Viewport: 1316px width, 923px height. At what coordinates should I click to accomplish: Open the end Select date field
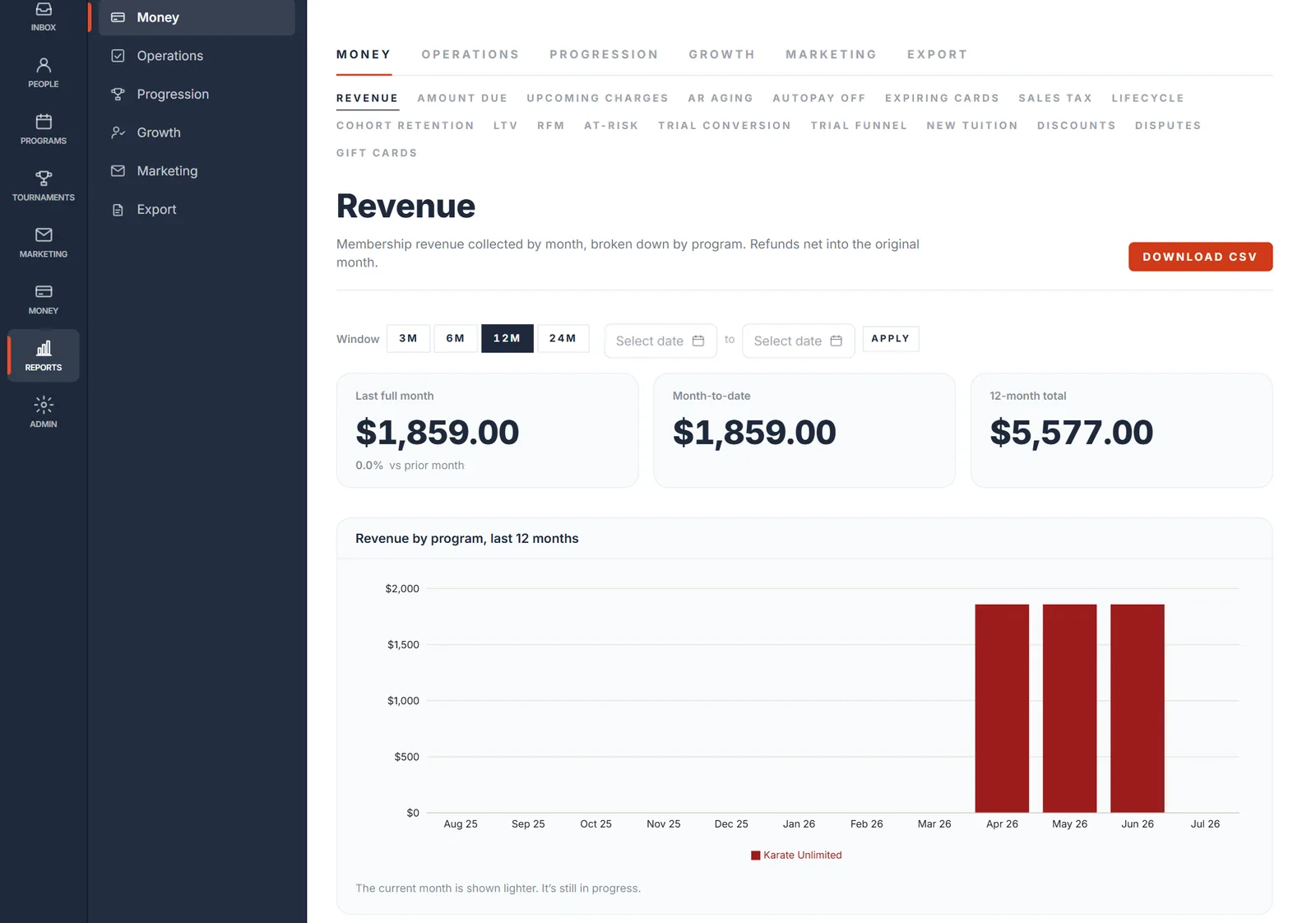(x=799, y=341)
